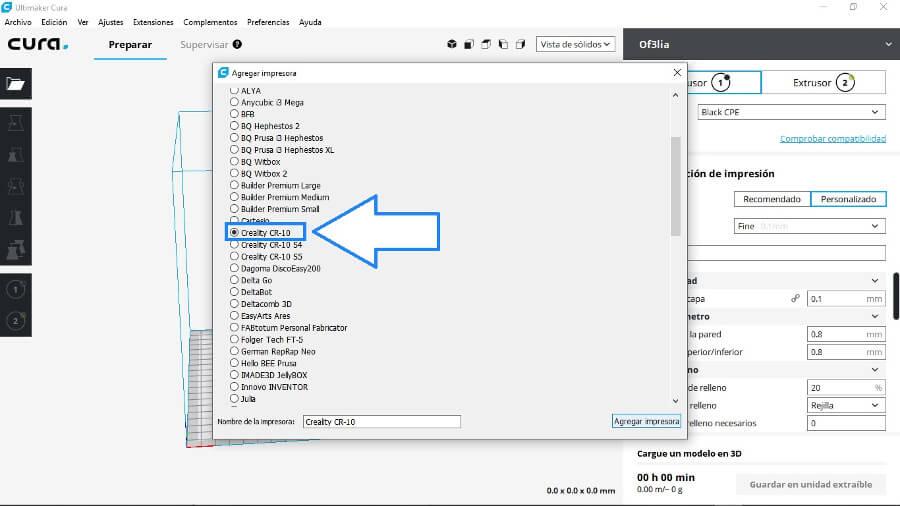This screenshot has width=900, height=506.
Task: Click the printer list vertical scrollbar
Action: click(x=675, y=185)
